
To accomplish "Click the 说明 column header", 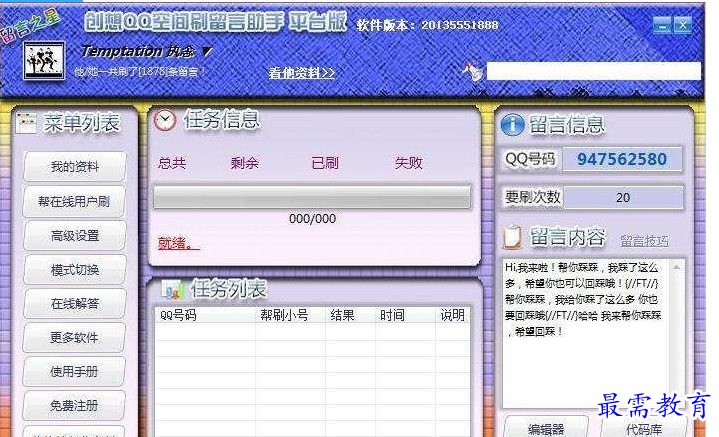I will tap(453, 315).
